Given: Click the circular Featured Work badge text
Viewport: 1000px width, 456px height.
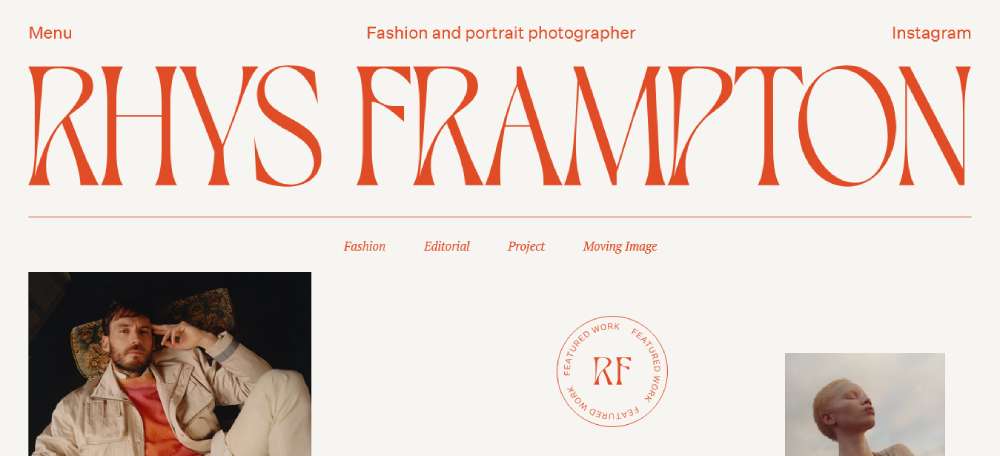Looking at the screenshot, I should (x=612, y=371).
